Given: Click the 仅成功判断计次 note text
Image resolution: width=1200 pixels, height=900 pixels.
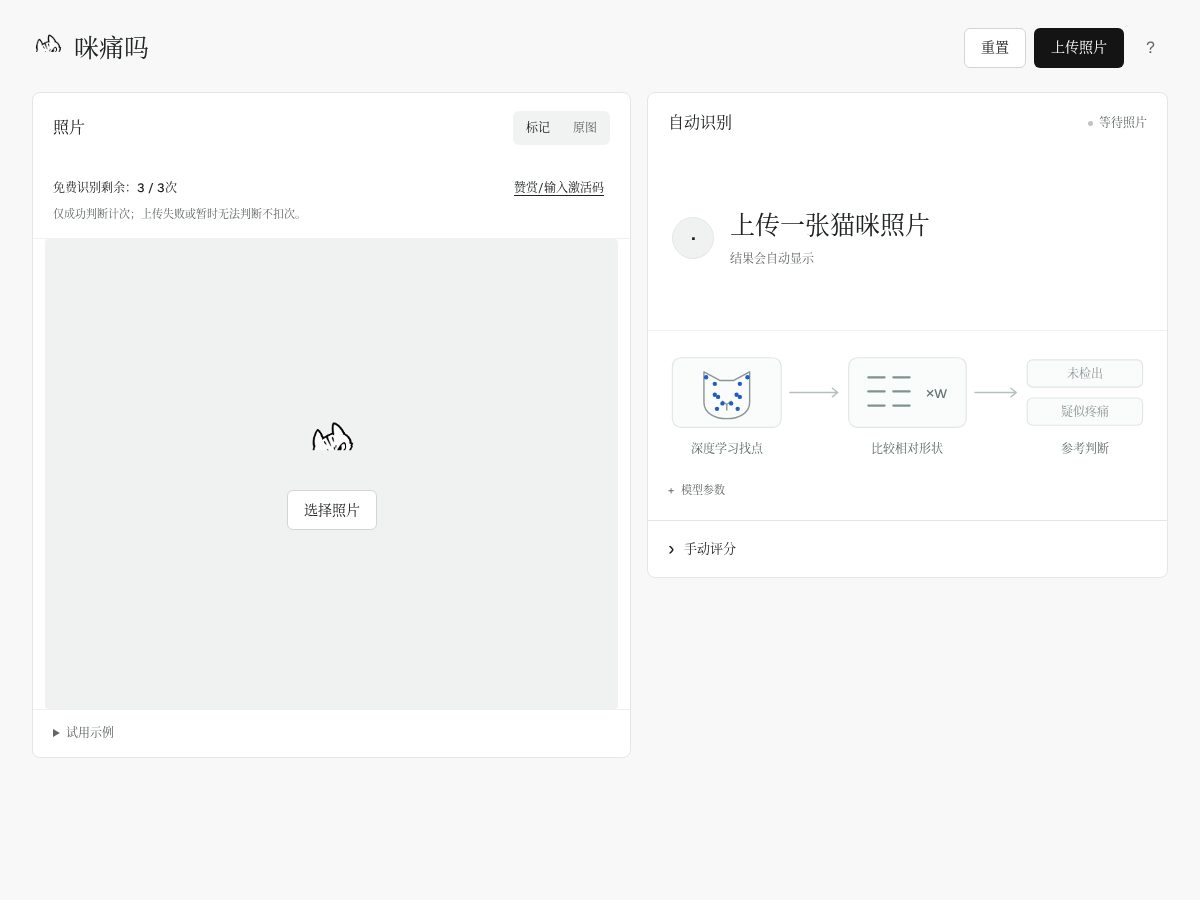Looking at the screenshot, I should (x=179, y=213).
